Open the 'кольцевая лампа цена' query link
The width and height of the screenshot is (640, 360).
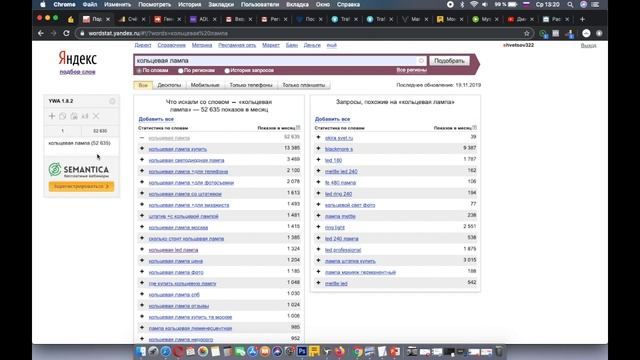click(176, 261)
